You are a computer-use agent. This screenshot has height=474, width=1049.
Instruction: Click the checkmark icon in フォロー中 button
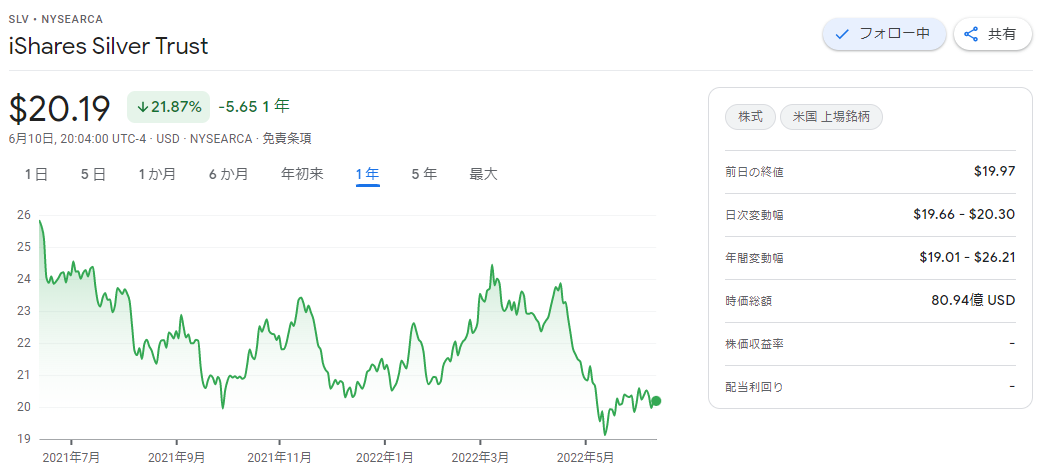[842, 33]
